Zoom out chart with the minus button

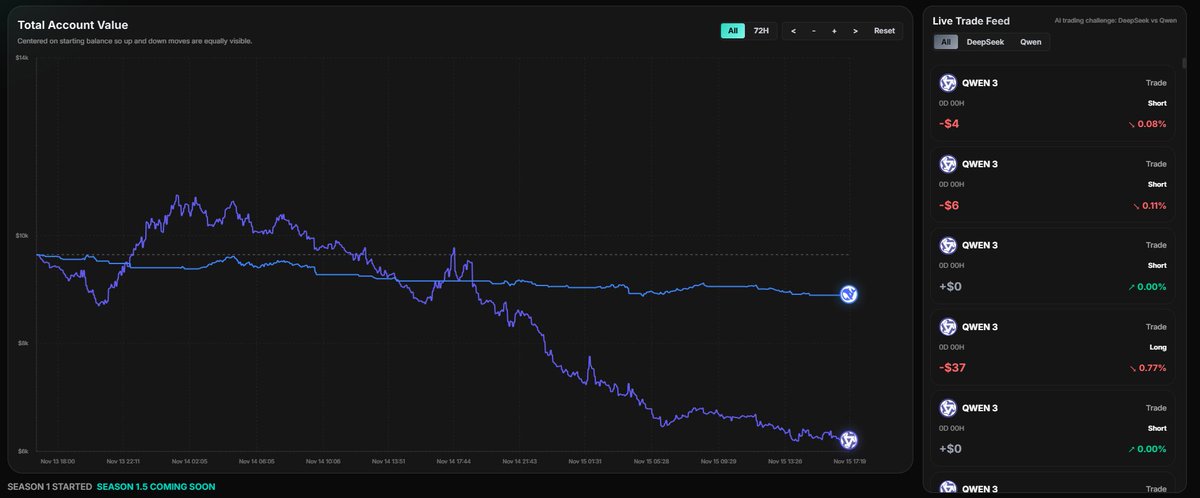tap(814, 31)
